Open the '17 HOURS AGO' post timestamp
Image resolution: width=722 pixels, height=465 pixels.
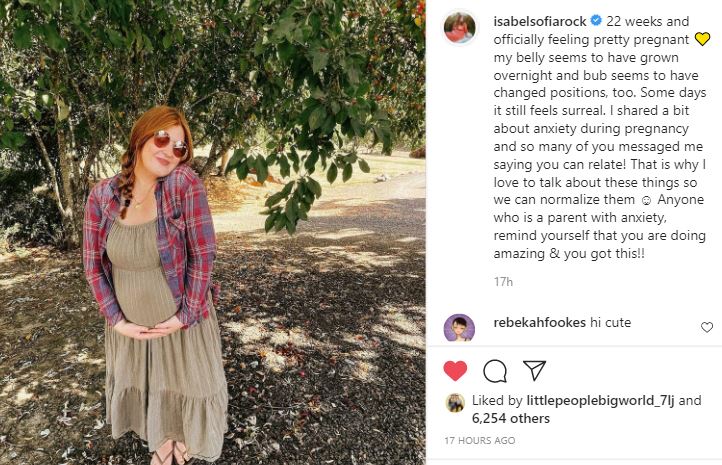pos(480,440)
